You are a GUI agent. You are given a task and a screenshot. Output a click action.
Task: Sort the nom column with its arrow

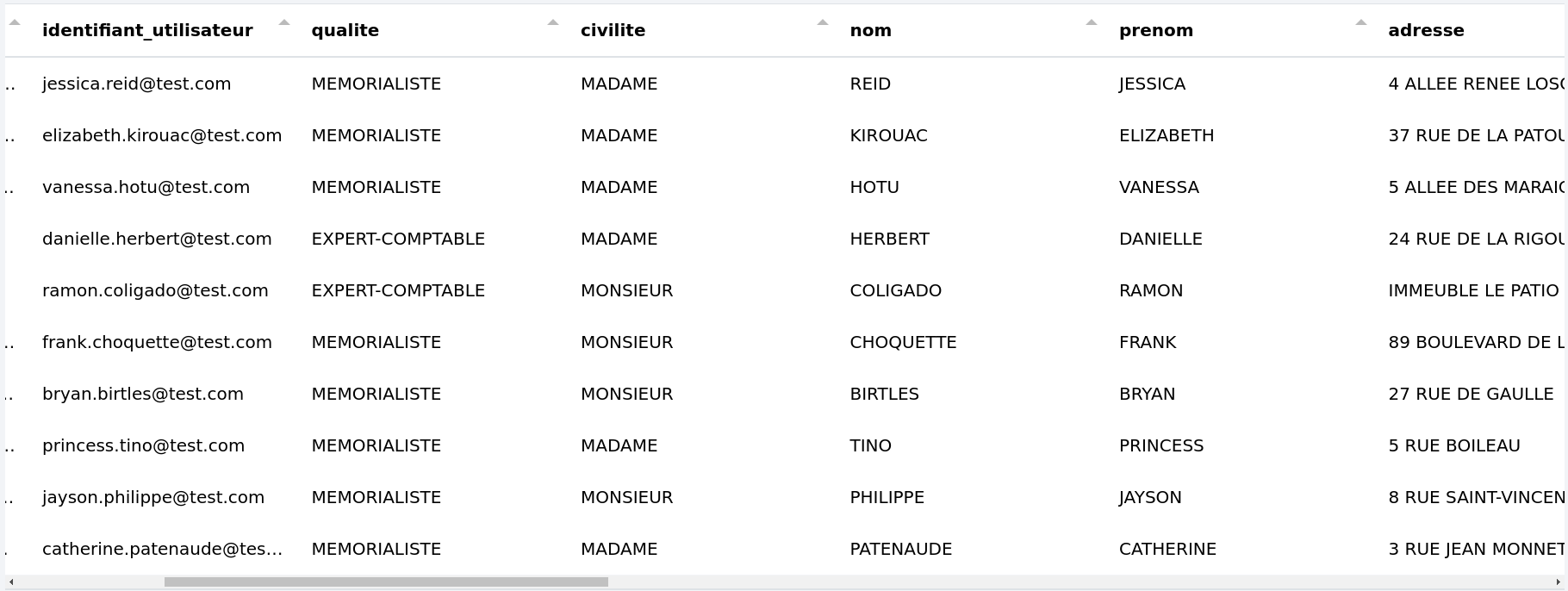click(1092, 22)
